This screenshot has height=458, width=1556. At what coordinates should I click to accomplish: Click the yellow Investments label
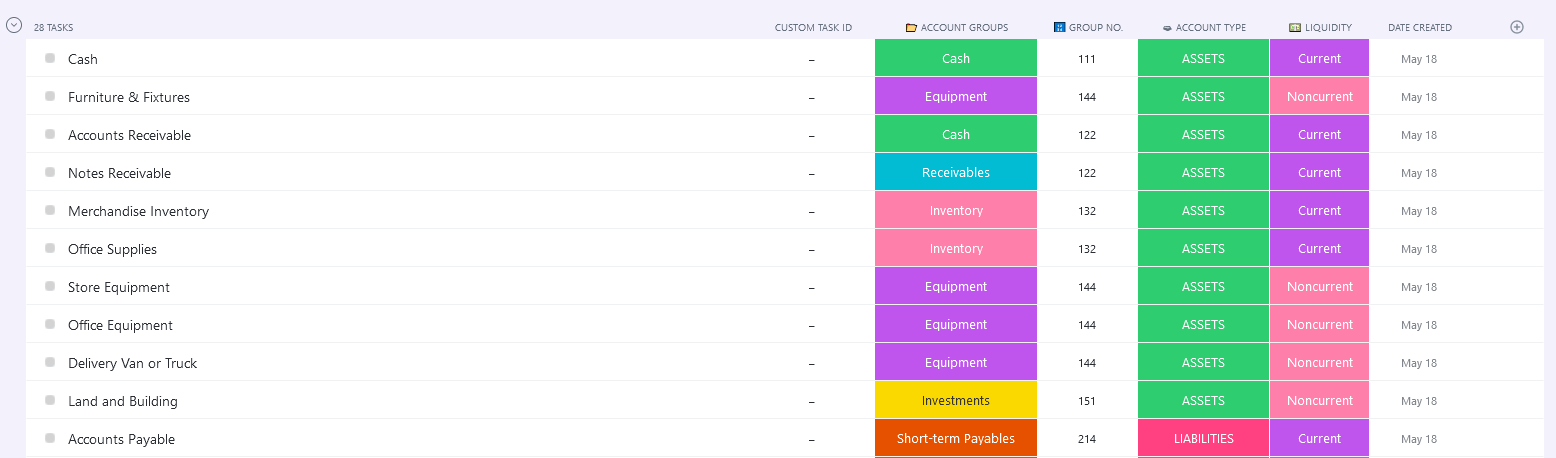(x=955, y=401)
